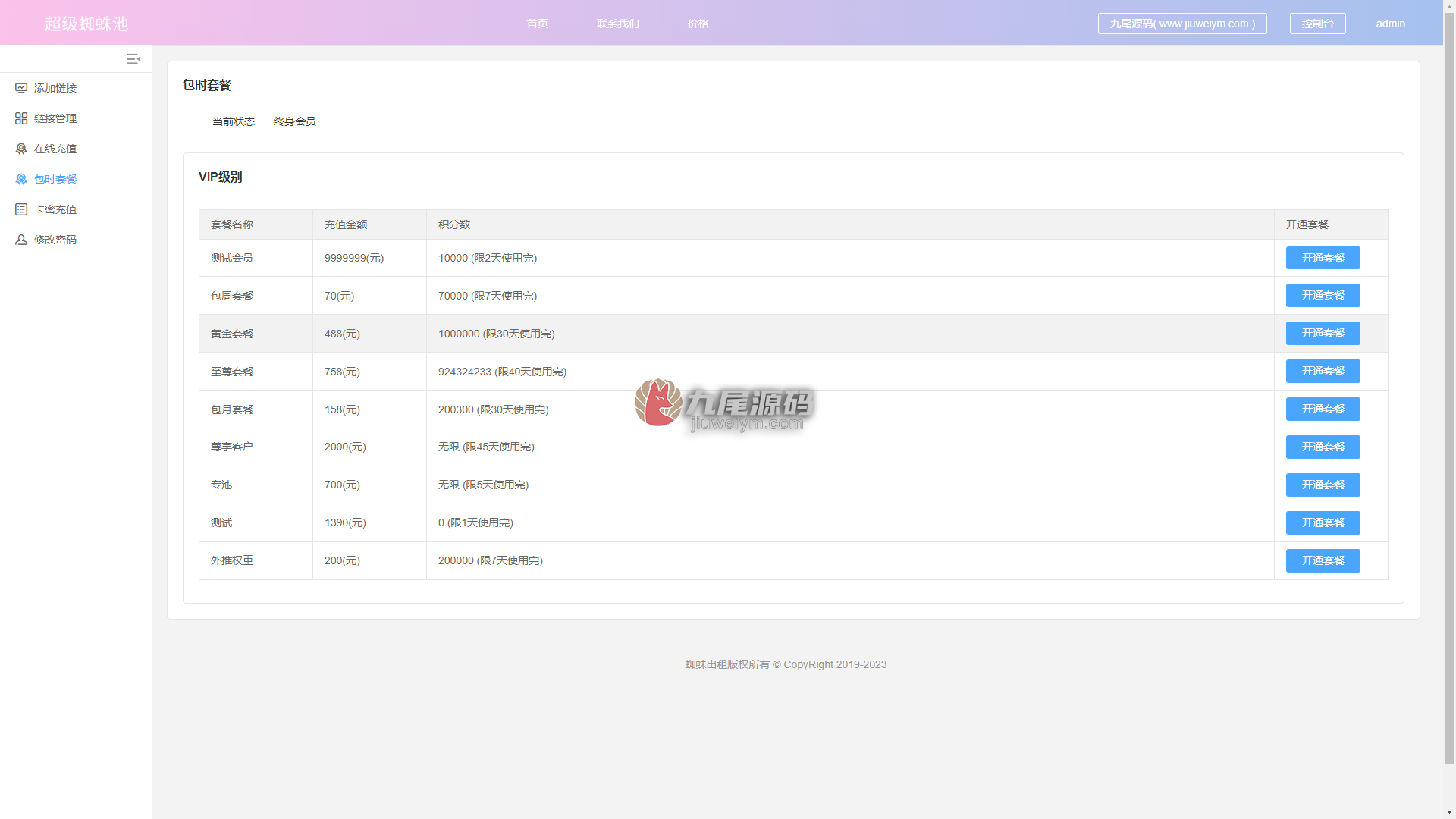Click the 包时套餐 sidebar icon
Image resolution: width=1456 pixels, height=819 pixels.
[x=21, y=179]
